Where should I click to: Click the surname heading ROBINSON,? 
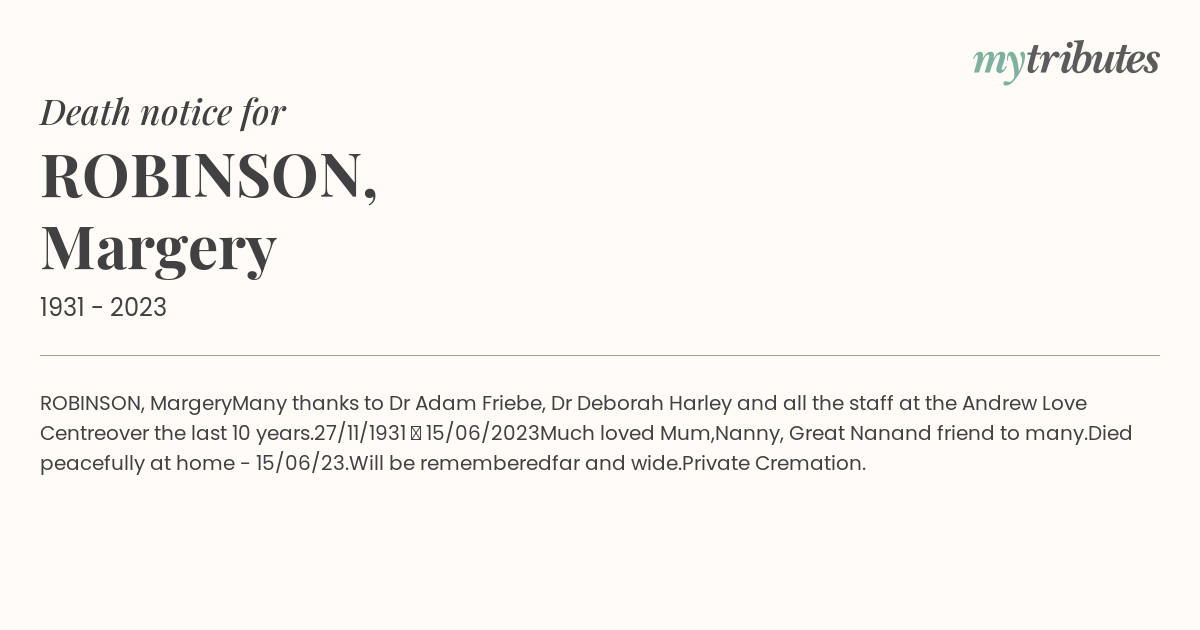(x=209, y=177)
